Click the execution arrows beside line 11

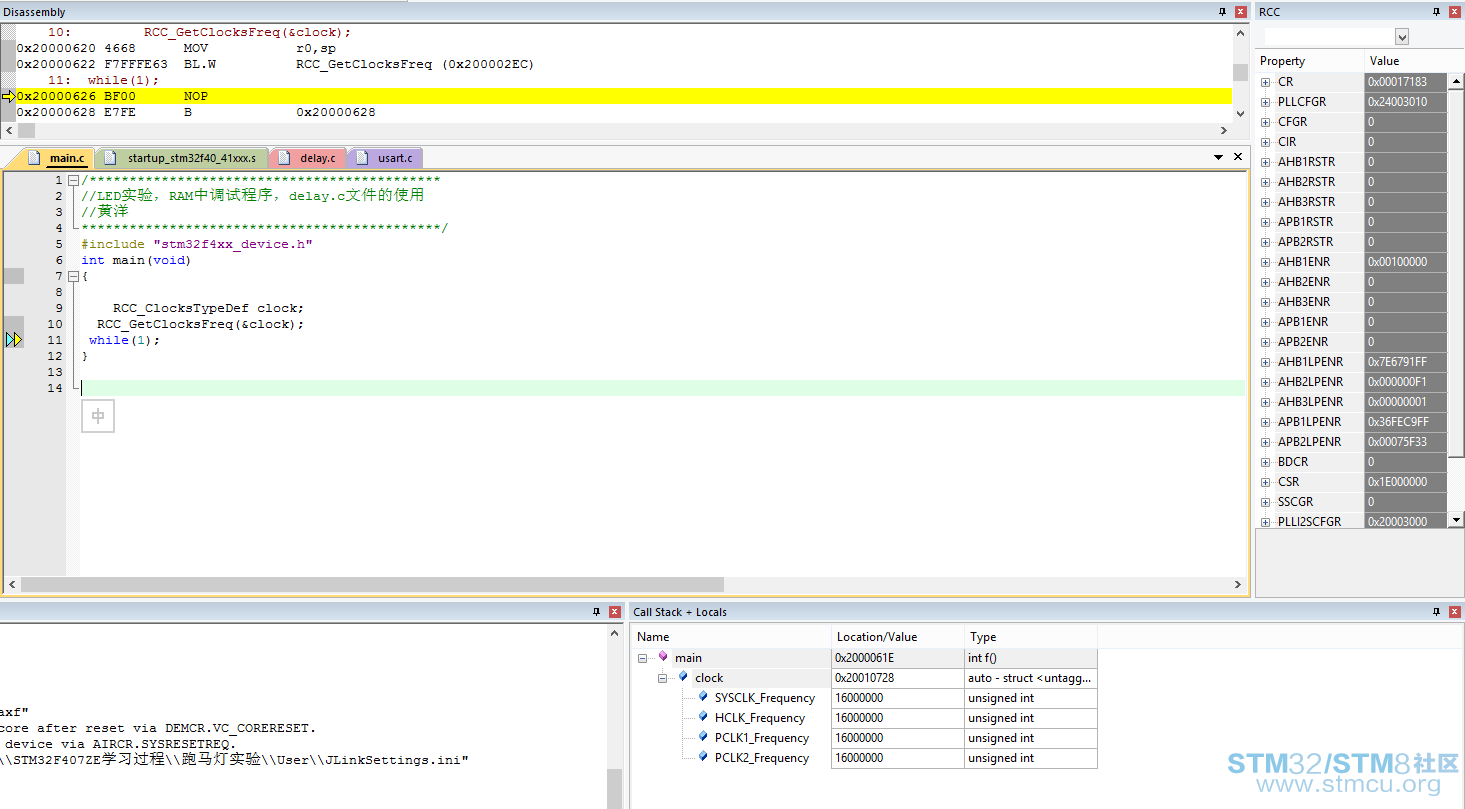[13, 340]
